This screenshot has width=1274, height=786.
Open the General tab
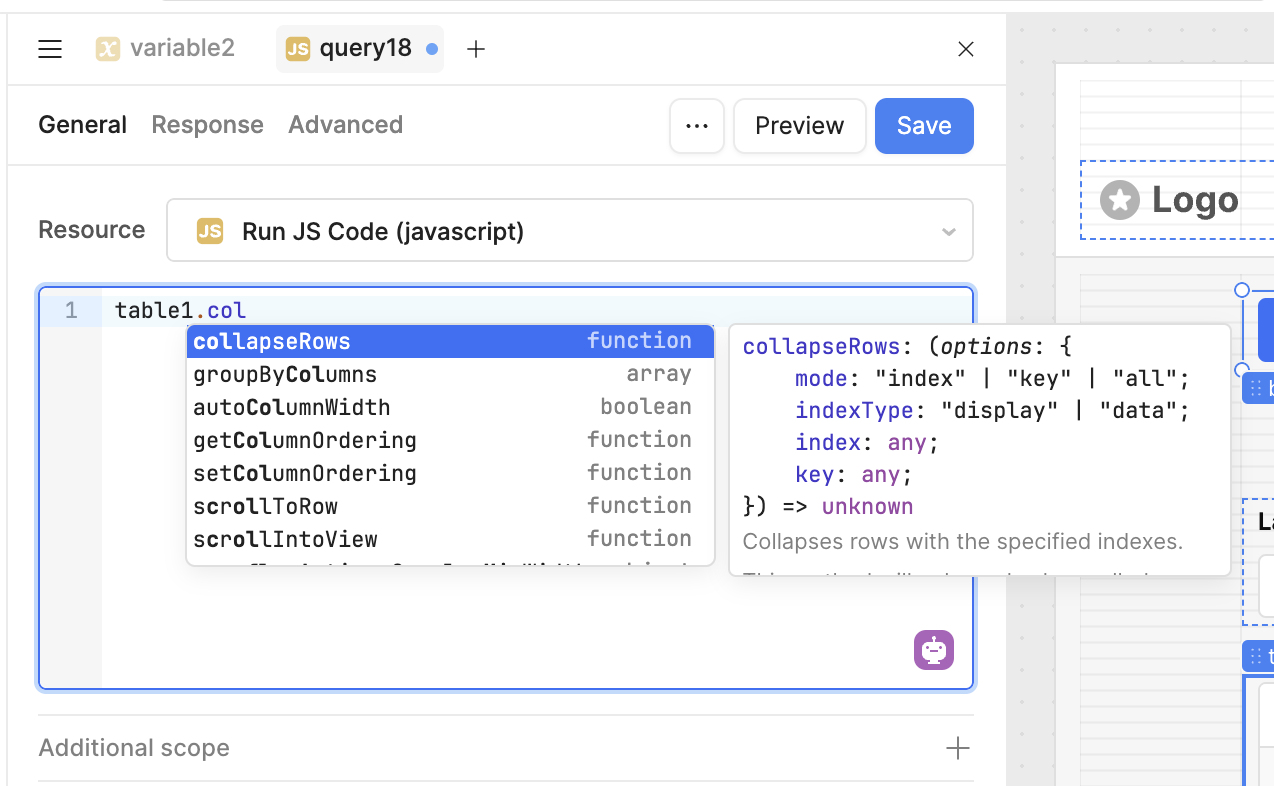coord(82,125)
